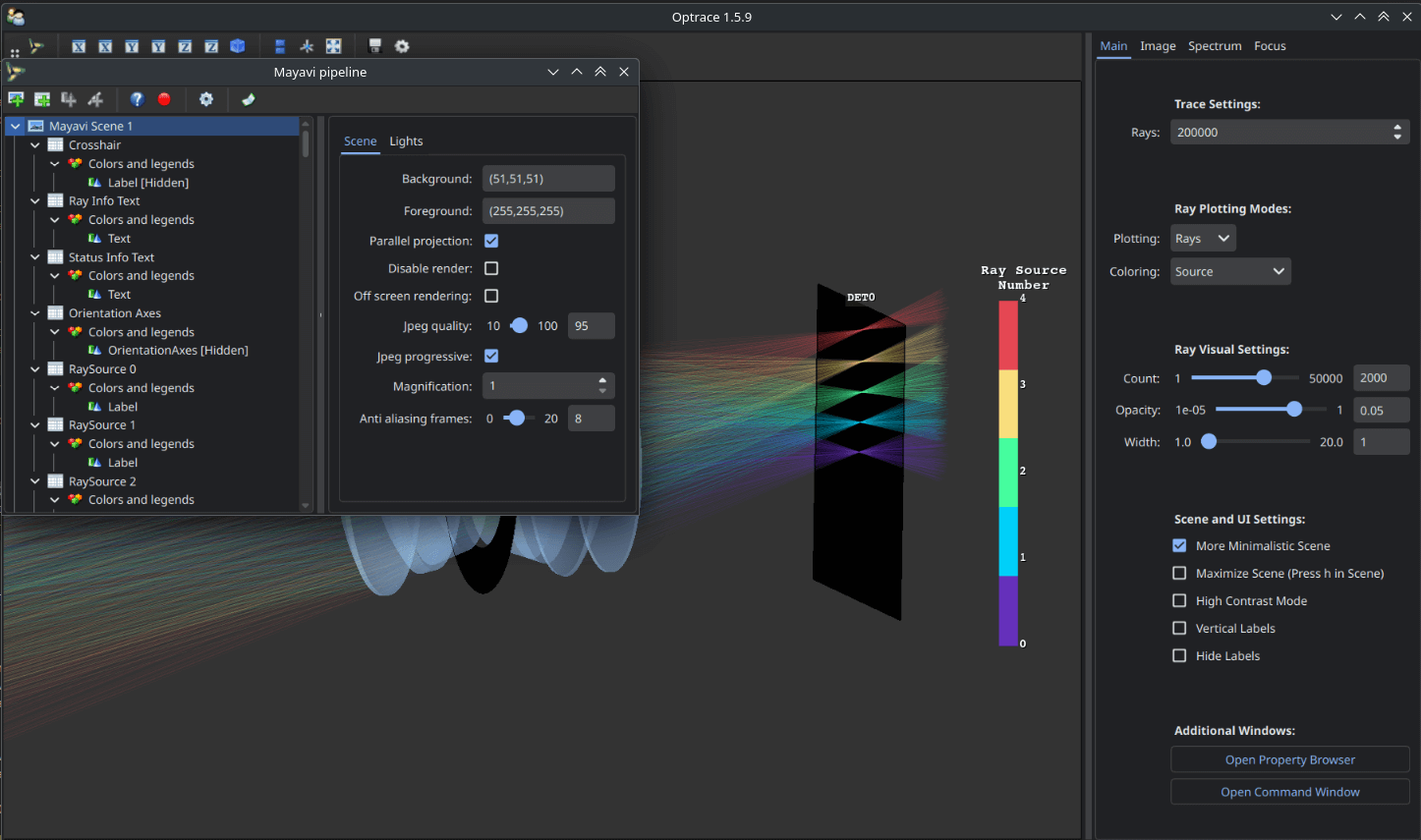Click the add filter icon in the pipeline toolbar
Image resolution: width=1421 pixels, height=840 pixels.
[x=95, y=99]
